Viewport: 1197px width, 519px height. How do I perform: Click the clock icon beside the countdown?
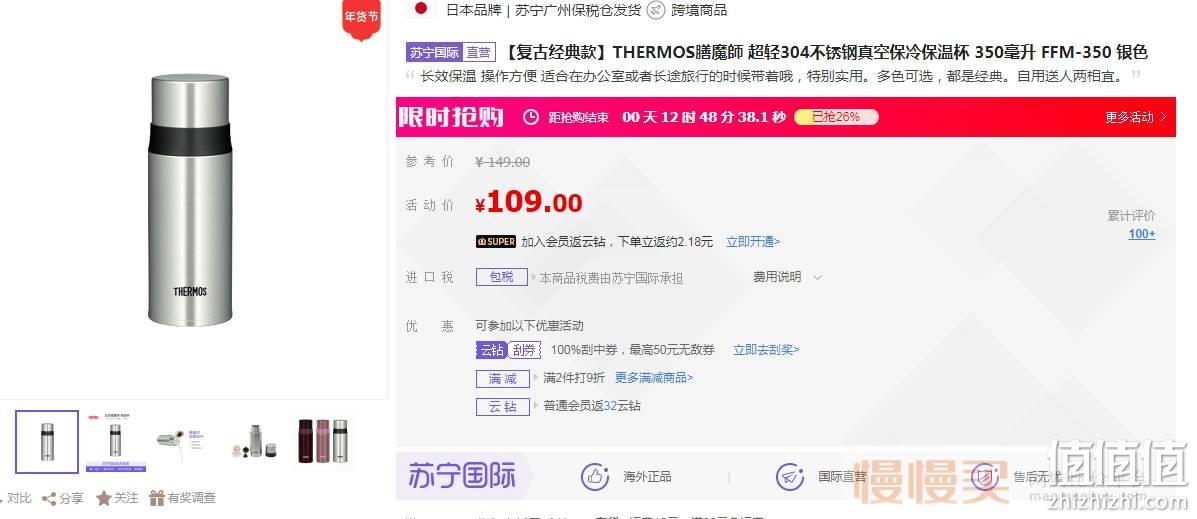point(531,117)
